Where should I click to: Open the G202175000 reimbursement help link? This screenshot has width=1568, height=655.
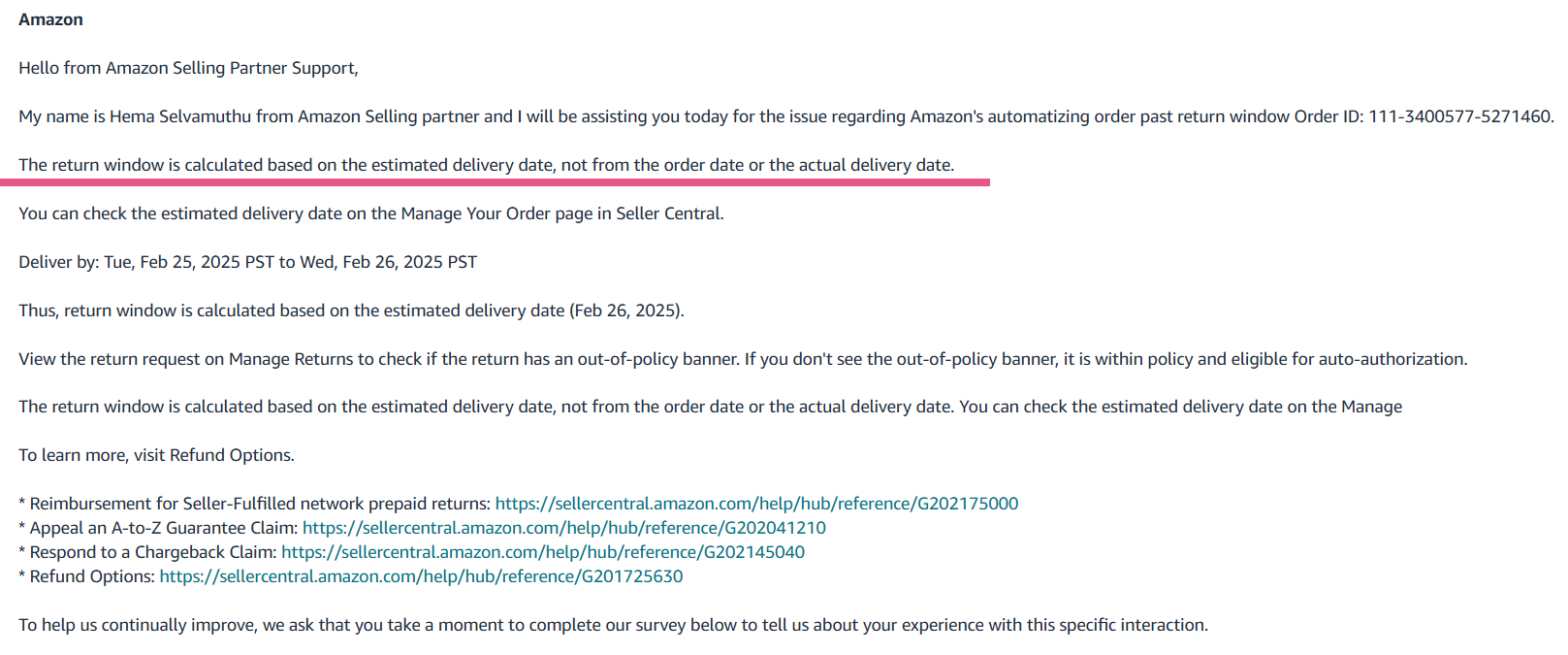[756, 504]
